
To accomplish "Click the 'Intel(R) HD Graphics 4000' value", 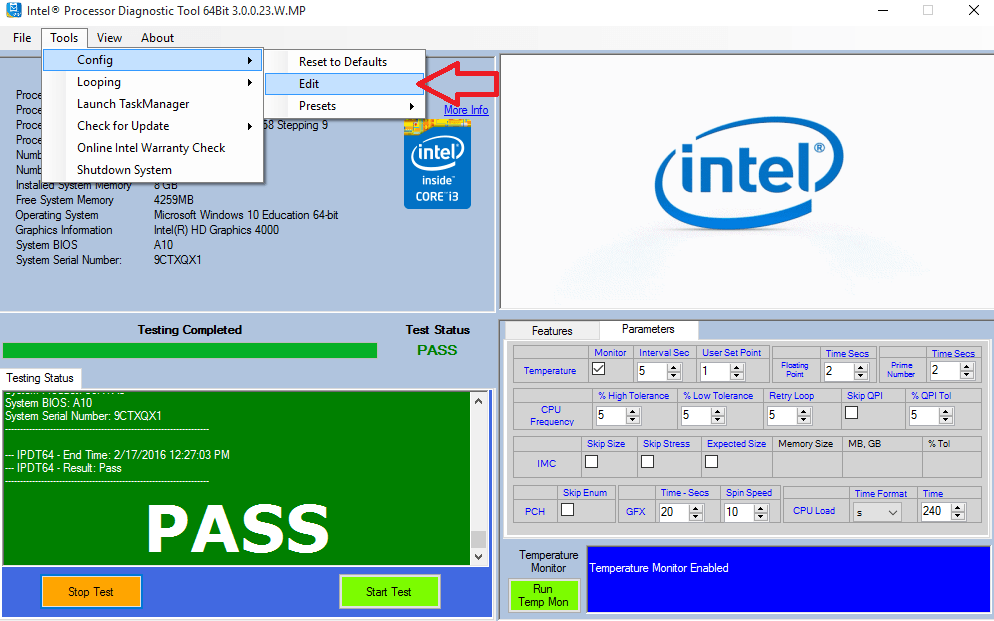I will tap(216, 230).
